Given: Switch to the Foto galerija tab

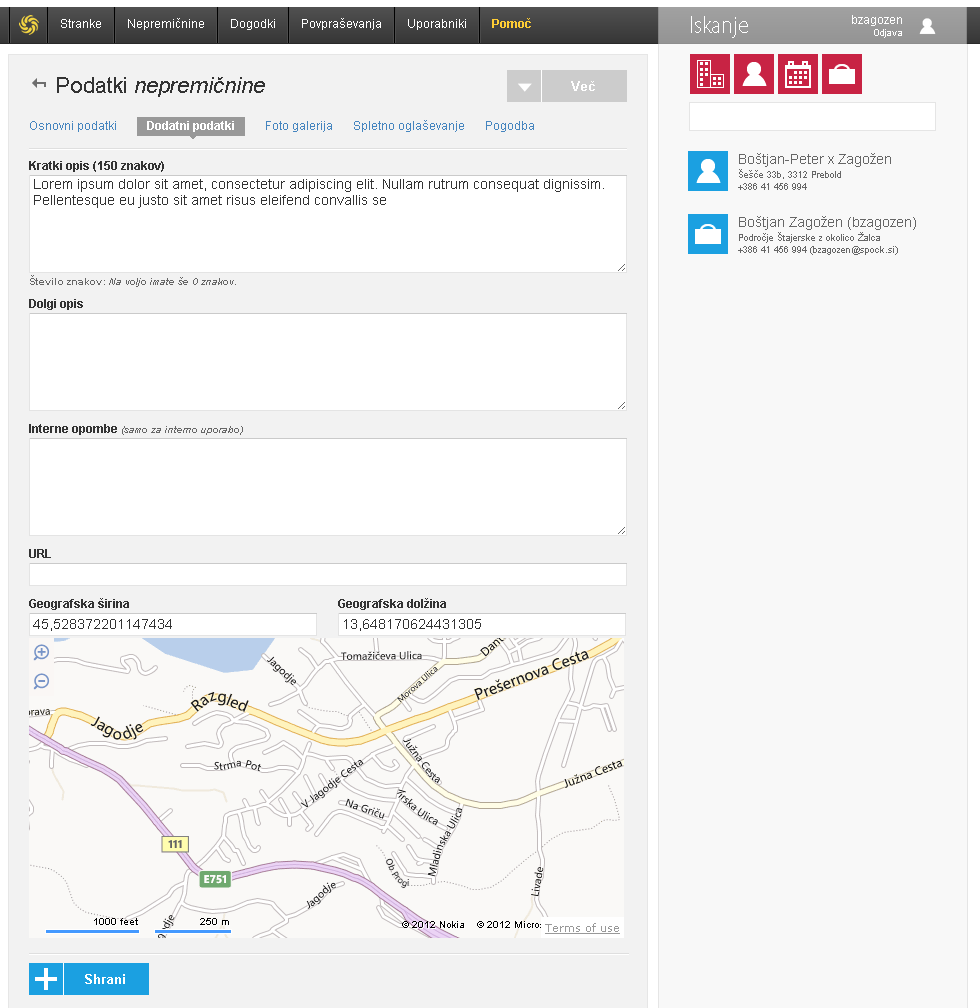Looking at the screenshot, I should tap(298, 126).
